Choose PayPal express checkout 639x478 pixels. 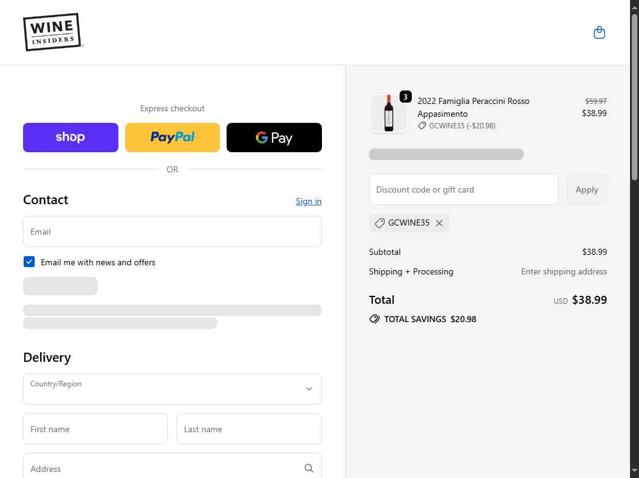point(172,137)
